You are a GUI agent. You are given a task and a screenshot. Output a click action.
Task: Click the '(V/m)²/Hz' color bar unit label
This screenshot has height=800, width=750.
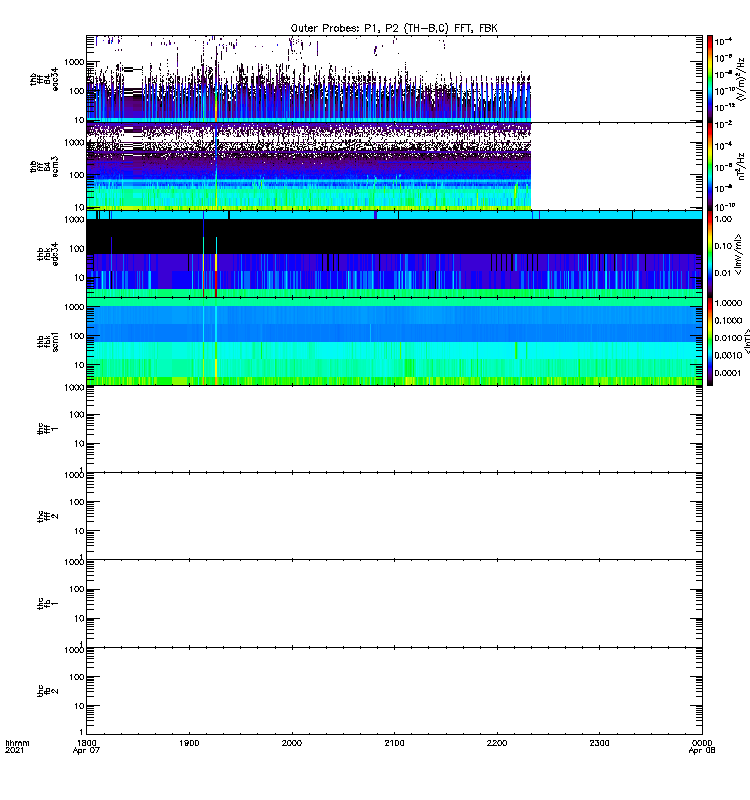(x=741, y=79)
